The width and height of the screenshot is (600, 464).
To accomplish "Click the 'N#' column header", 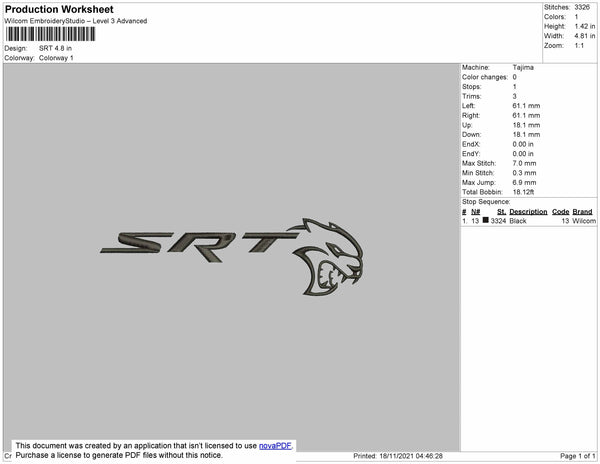I will click(x=475, y=212).
